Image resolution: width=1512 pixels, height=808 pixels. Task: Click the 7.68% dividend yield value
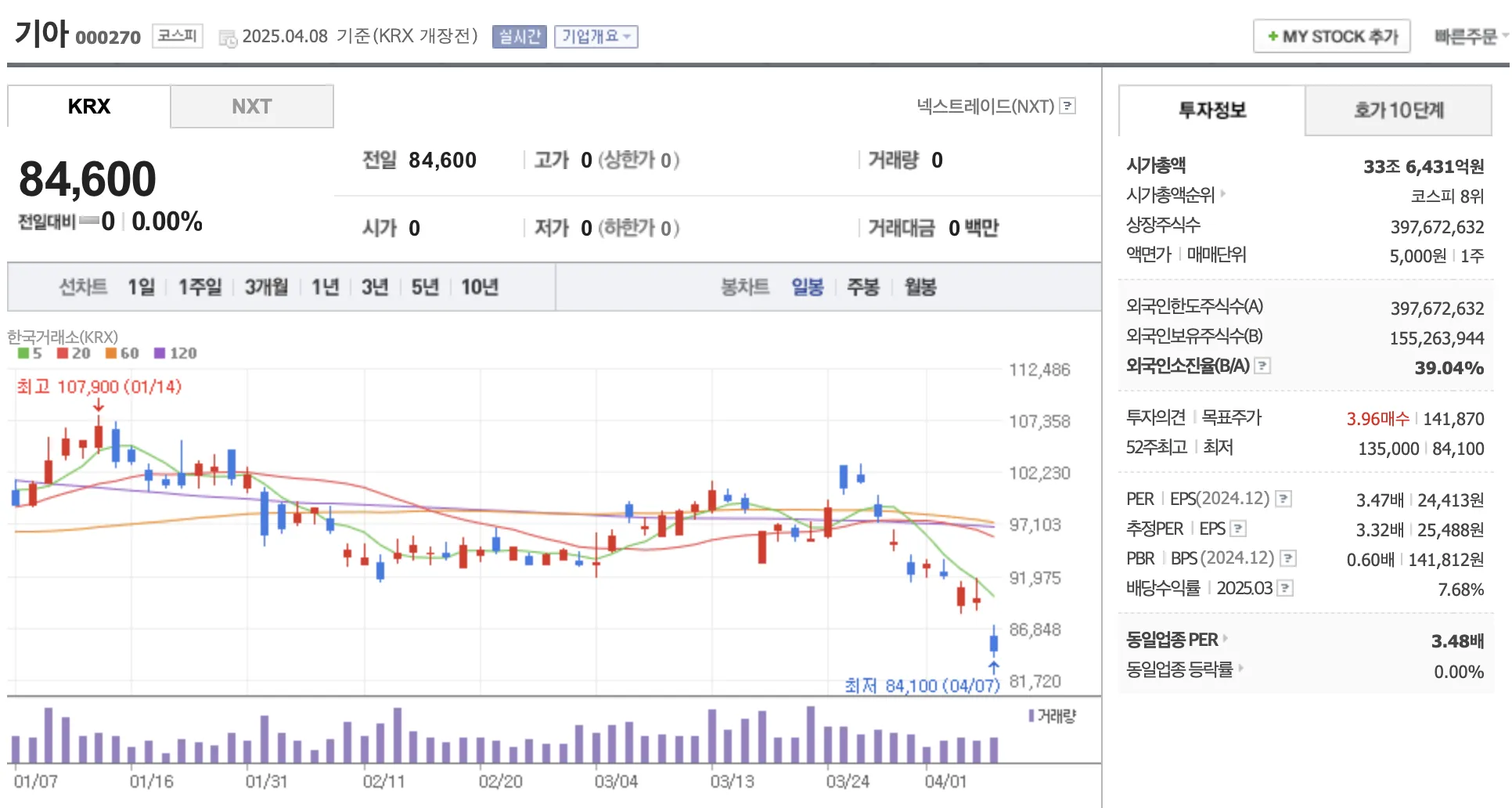(x=1460, y=590)
